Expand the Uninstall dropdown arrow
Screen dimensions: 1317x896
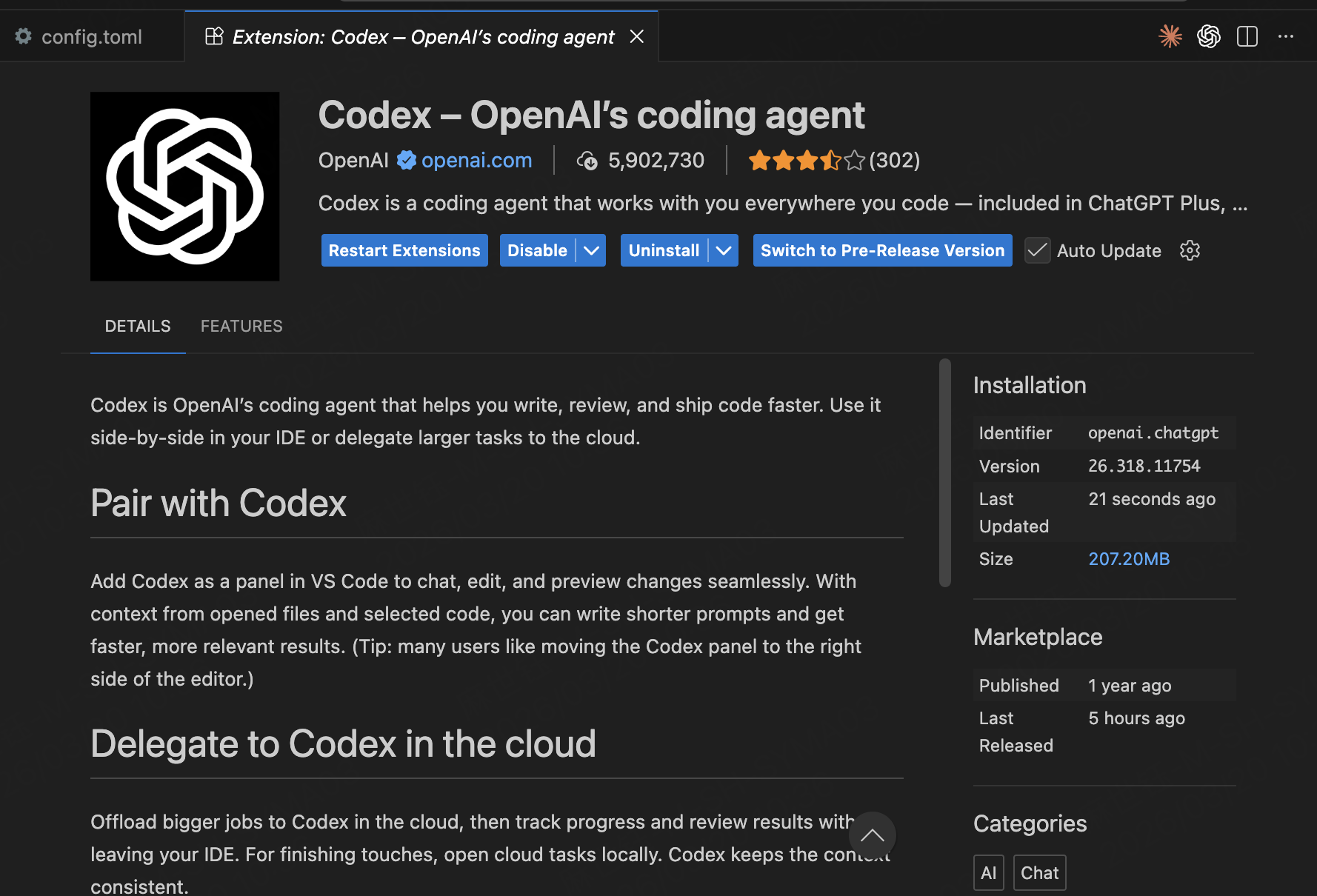(724, 250)
